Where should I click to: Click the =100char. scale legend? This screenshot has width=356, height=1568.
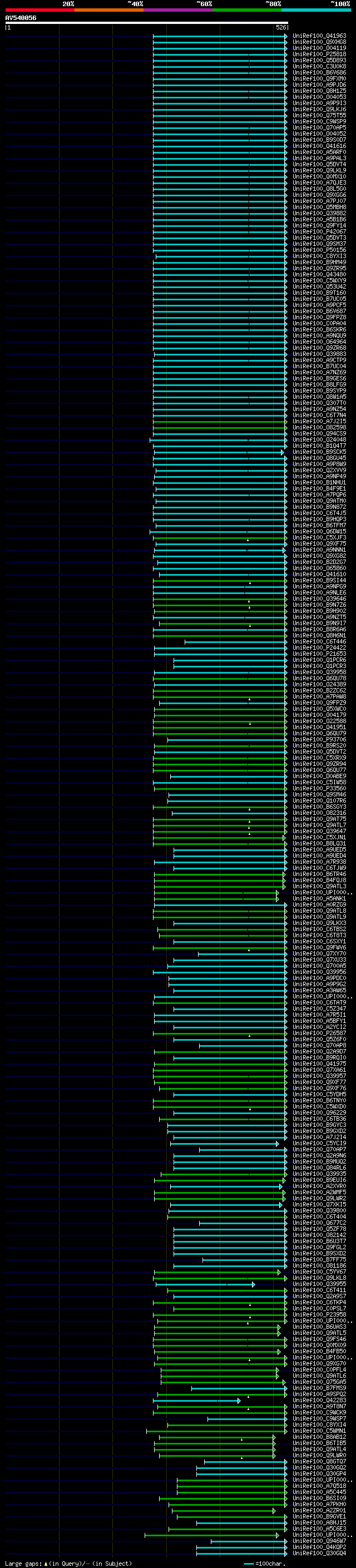265,1563
